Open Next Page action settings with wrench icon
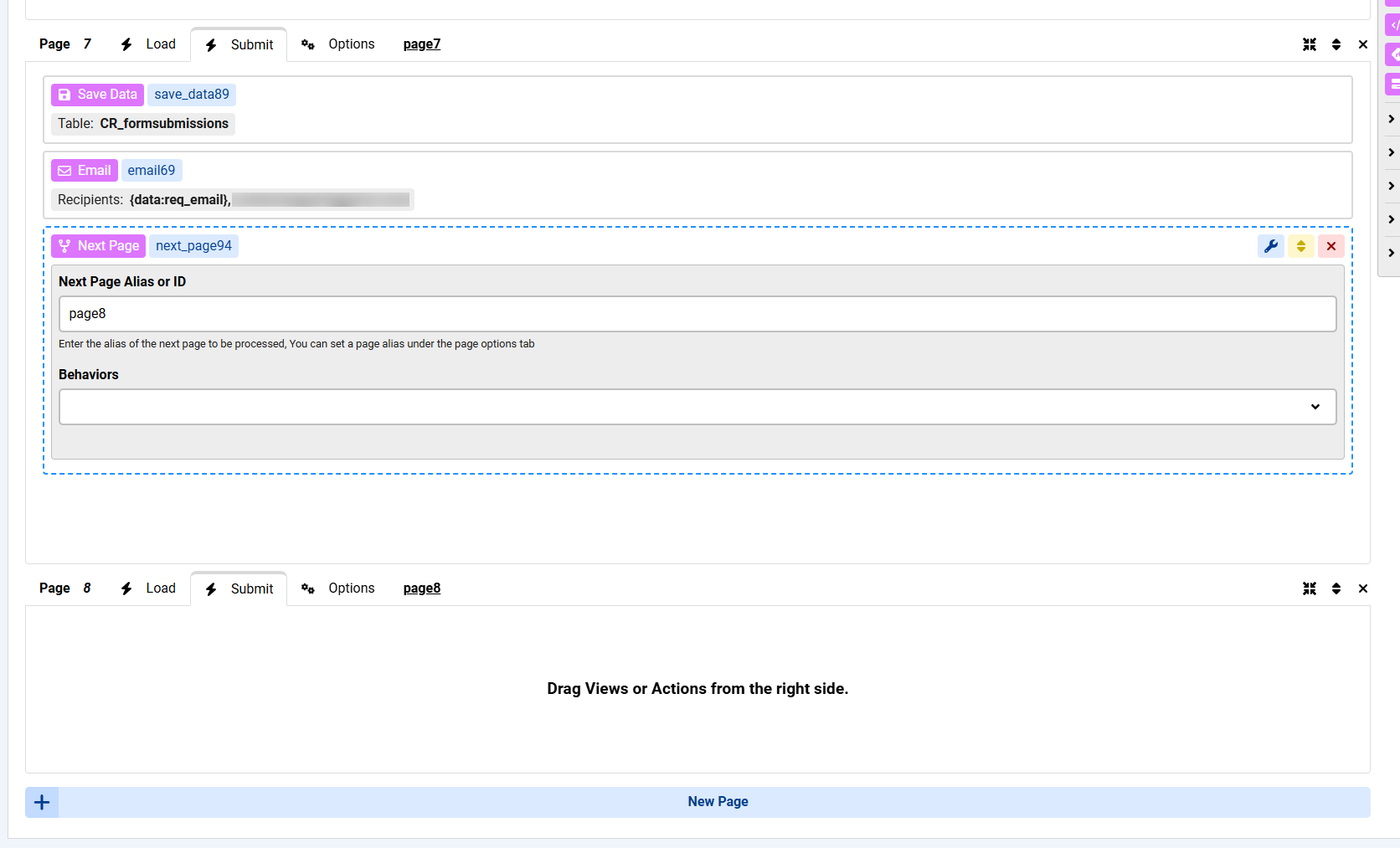Screen dimensions: 1400x848 [1271, 245]
